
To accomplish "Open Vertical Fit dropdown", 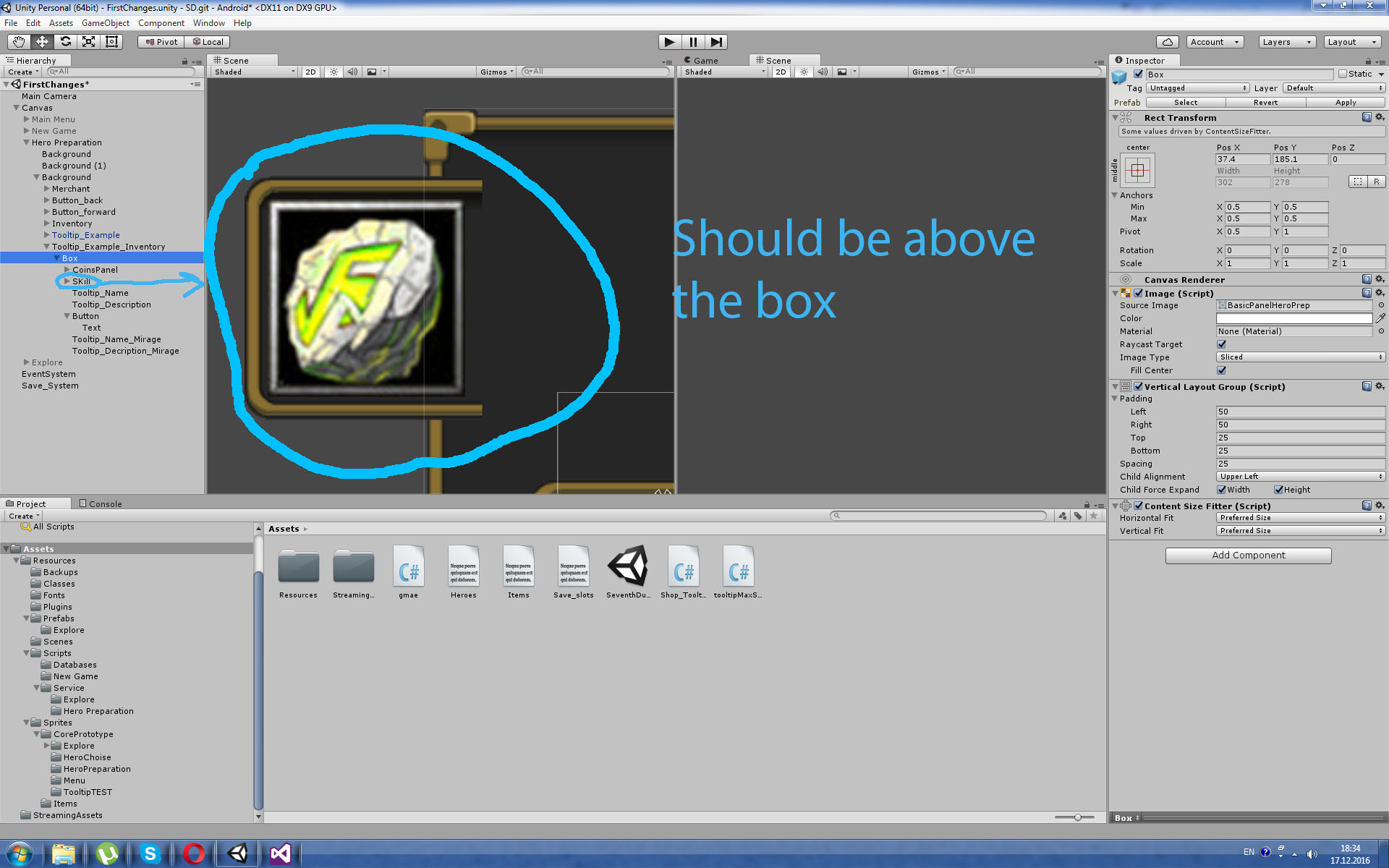I will [x=1301, y=531].
